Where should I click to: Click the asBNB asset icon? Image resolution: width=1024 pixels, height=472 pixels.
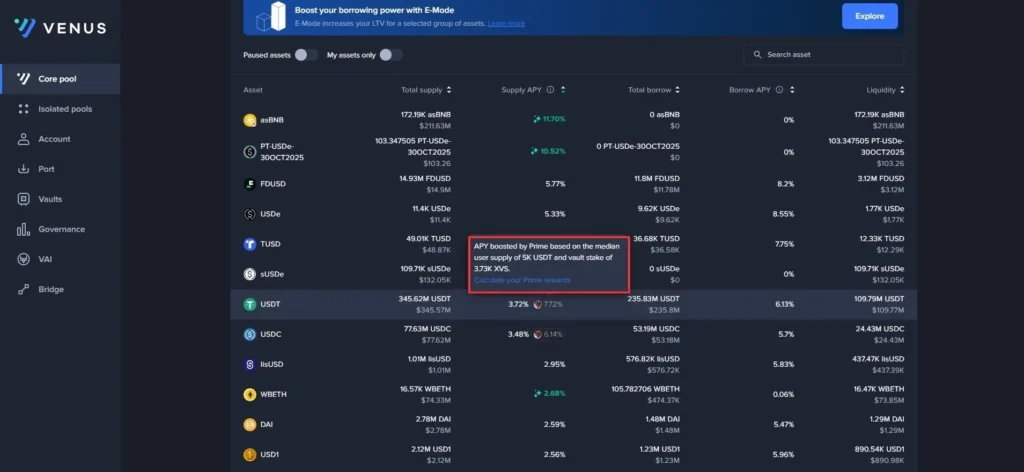(250, 120)
